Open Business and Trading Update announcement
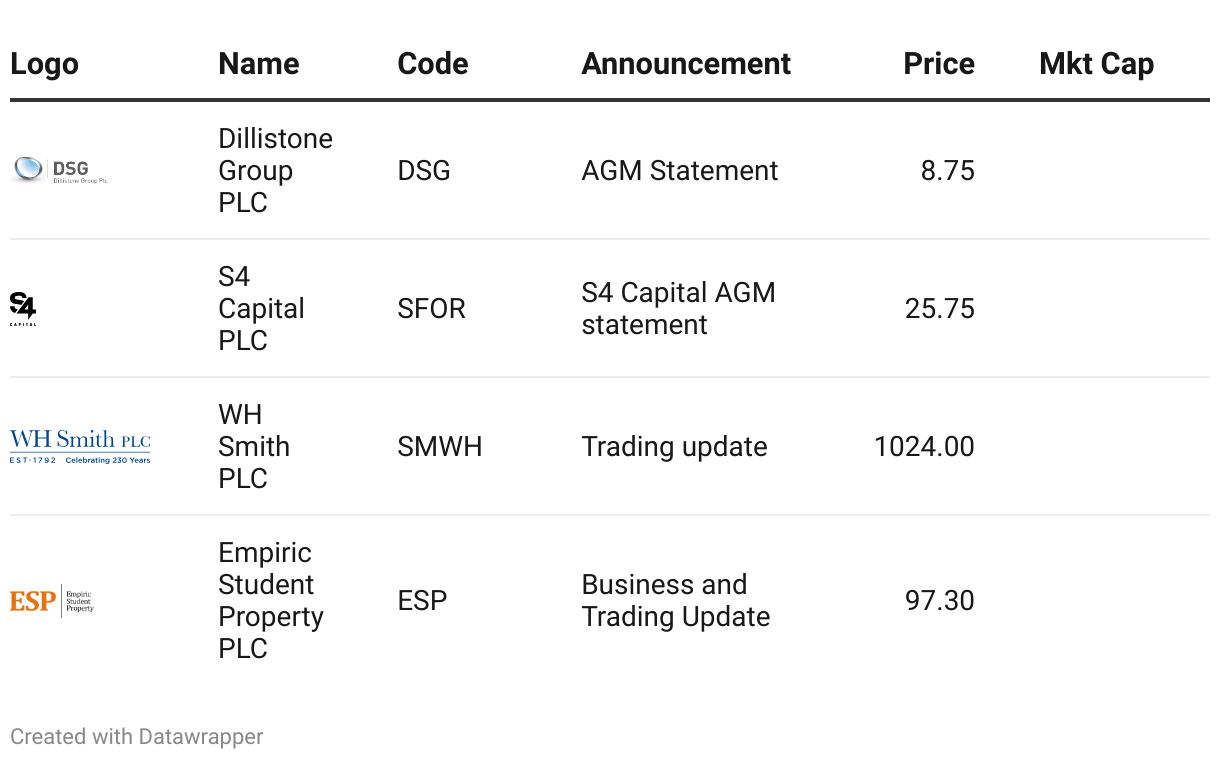Image resolution: width=1220 pixels, height=760 pixels. [675, 600]
